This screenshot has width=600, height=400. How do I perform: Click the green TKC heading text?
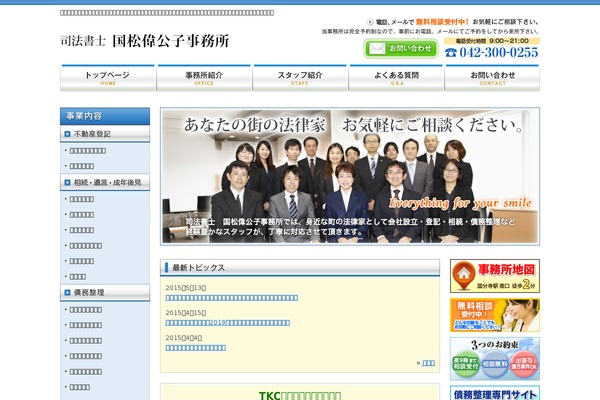[300, 395]
